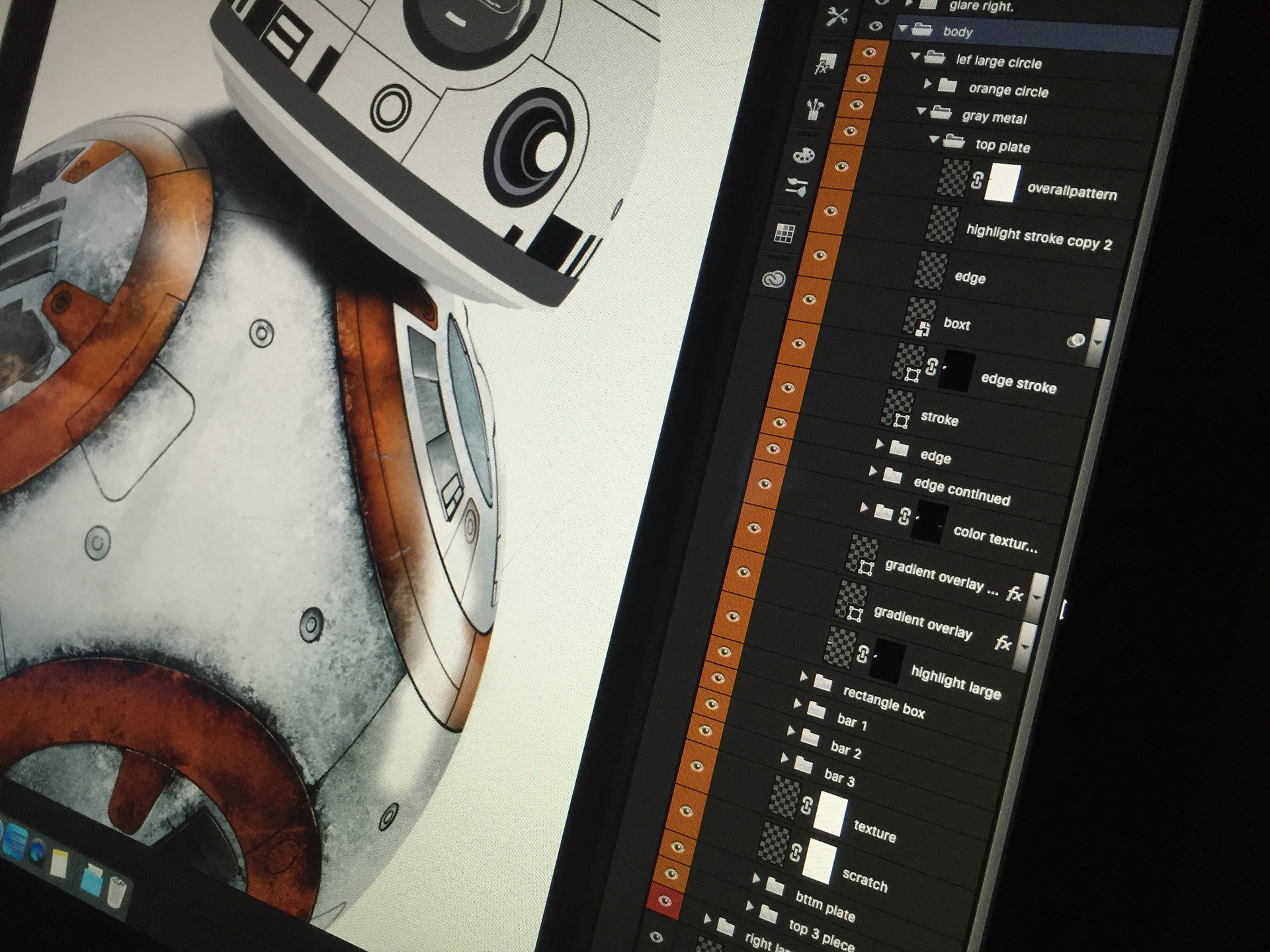The image size is (1270, 952).
Task: Select the 'stroke' layer name
Action: pyautogui.click(x=939, y=418)
